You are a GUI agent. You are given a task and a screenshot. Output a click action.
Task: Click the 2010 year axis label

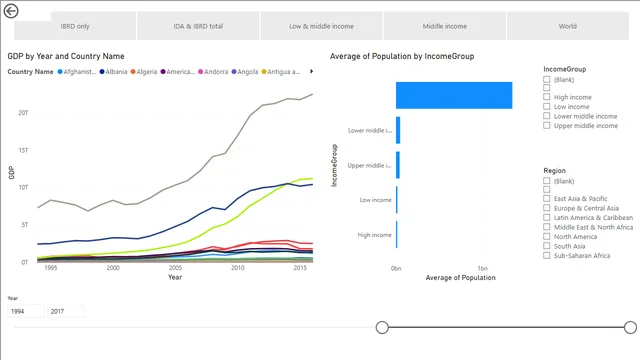coord(238,268)
